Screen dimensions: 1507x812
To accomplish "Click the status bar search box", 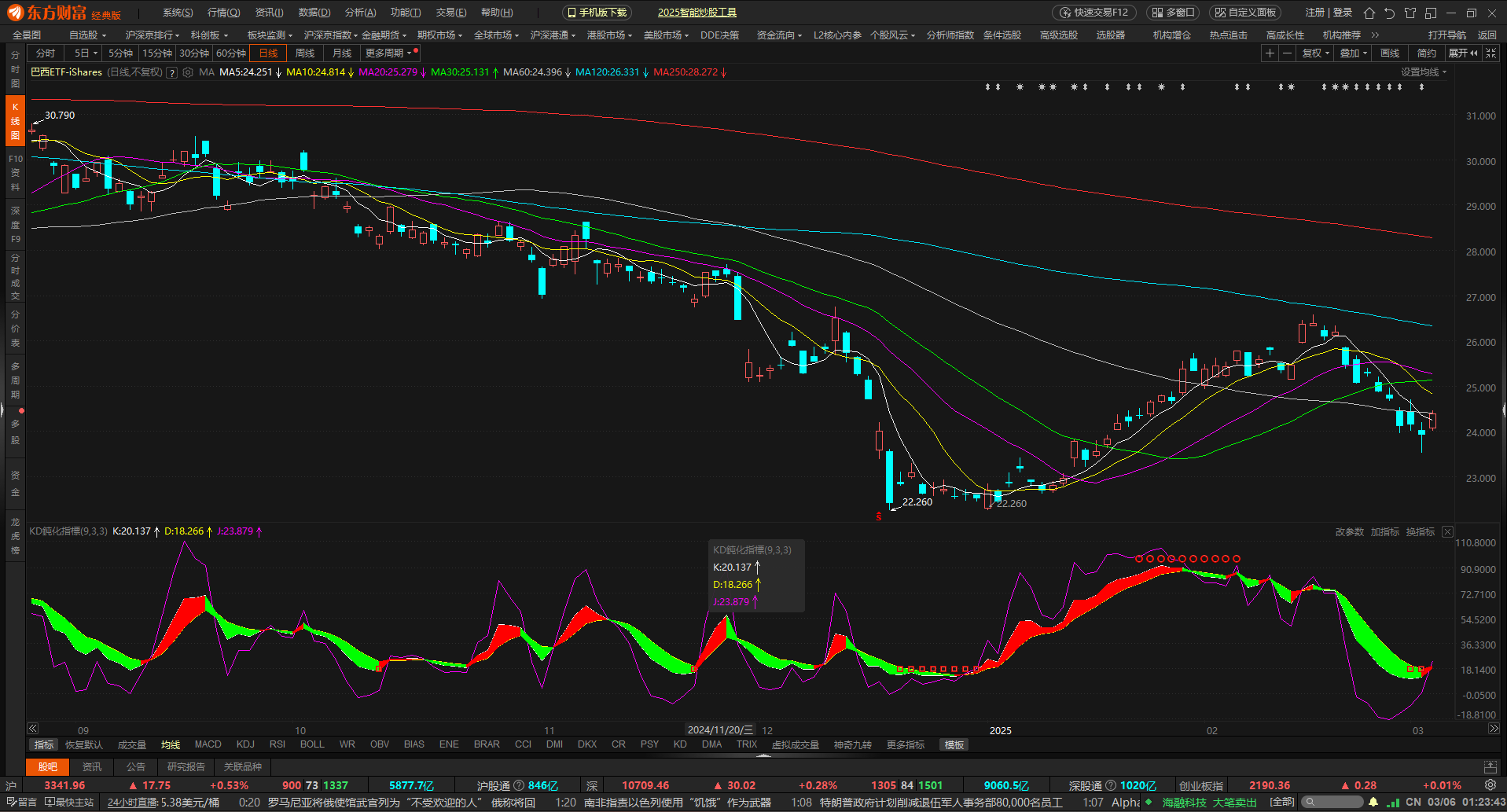I will [x=1332, y=803].
